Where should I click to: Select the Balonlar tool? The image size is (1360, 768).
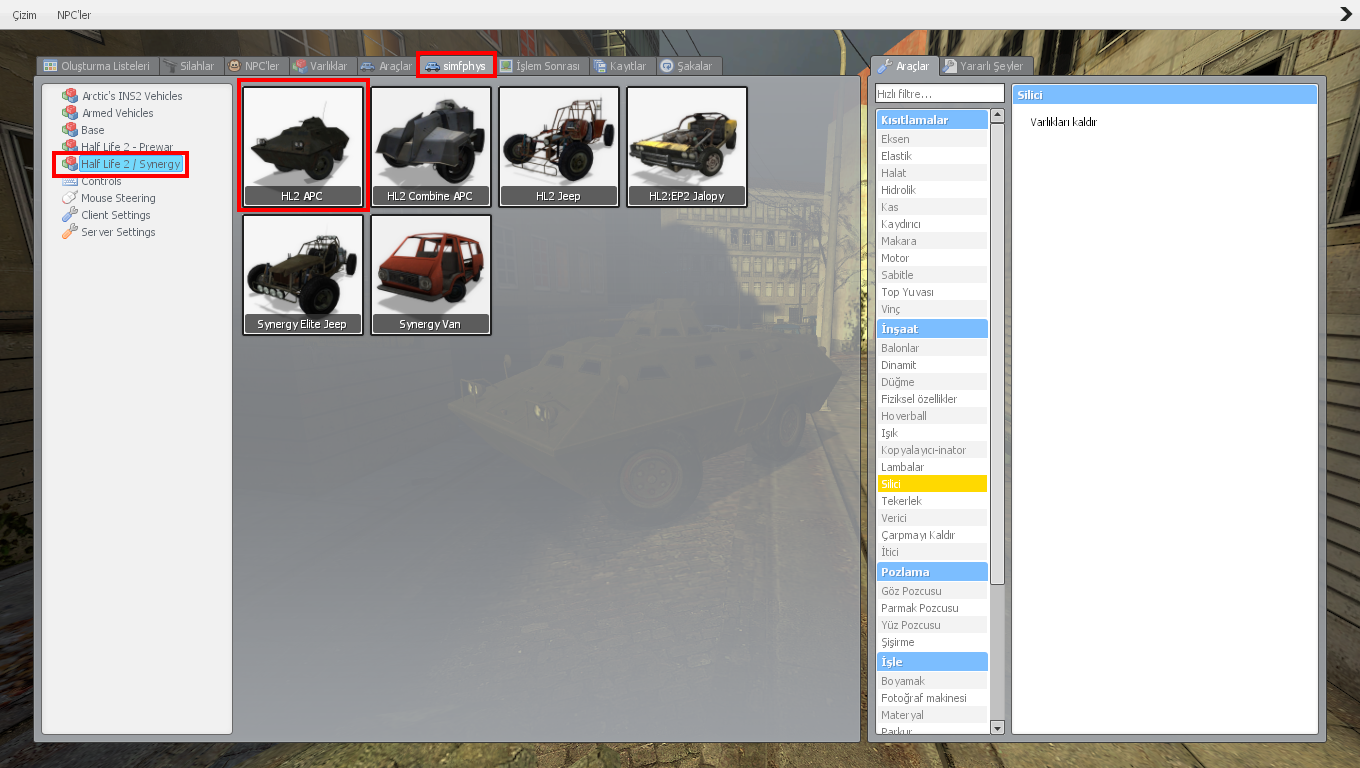(x=932, y=348)
